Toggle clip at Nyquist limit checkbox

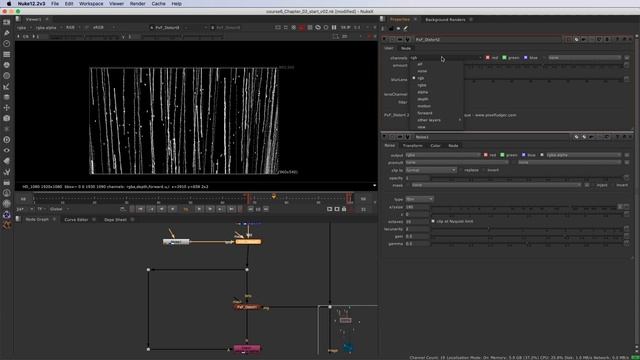[x=433, y=221]
